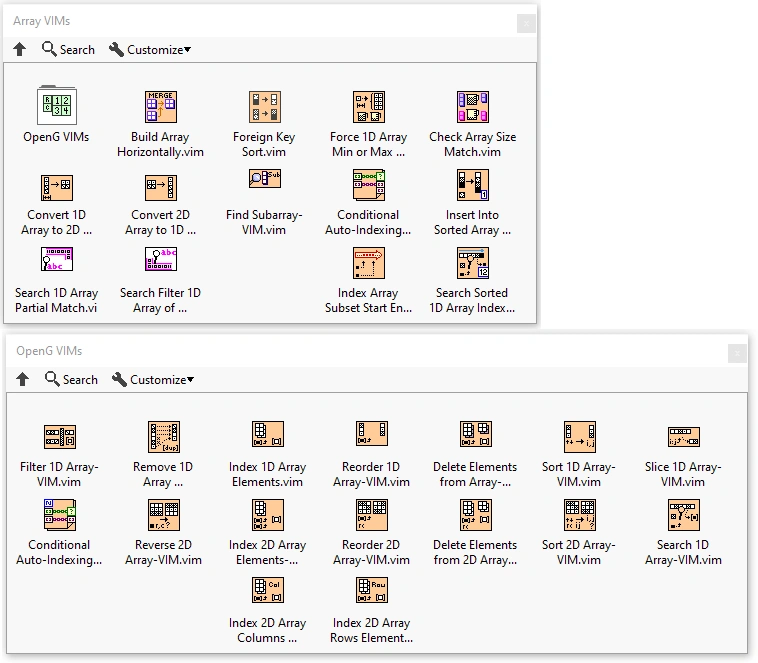Screen dimensions: 758x663
Task: Select Search Sorted 1D Array Index icon
Action: pos(473,263)
